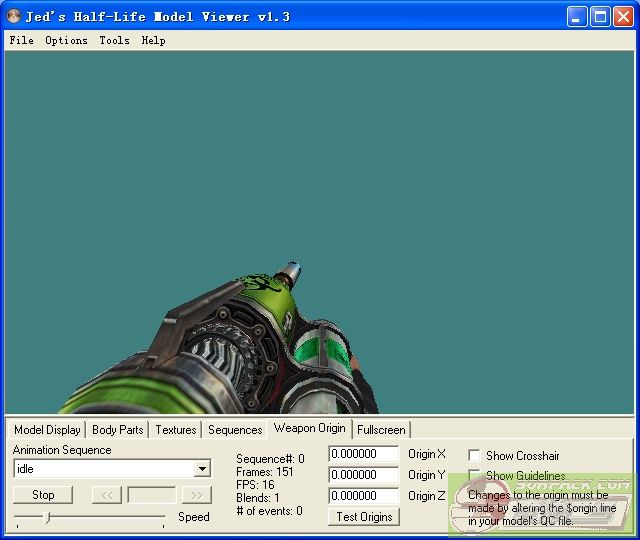Enable the Show Crosshair checkbox
The image size is (640, 540).
[474, 455]
